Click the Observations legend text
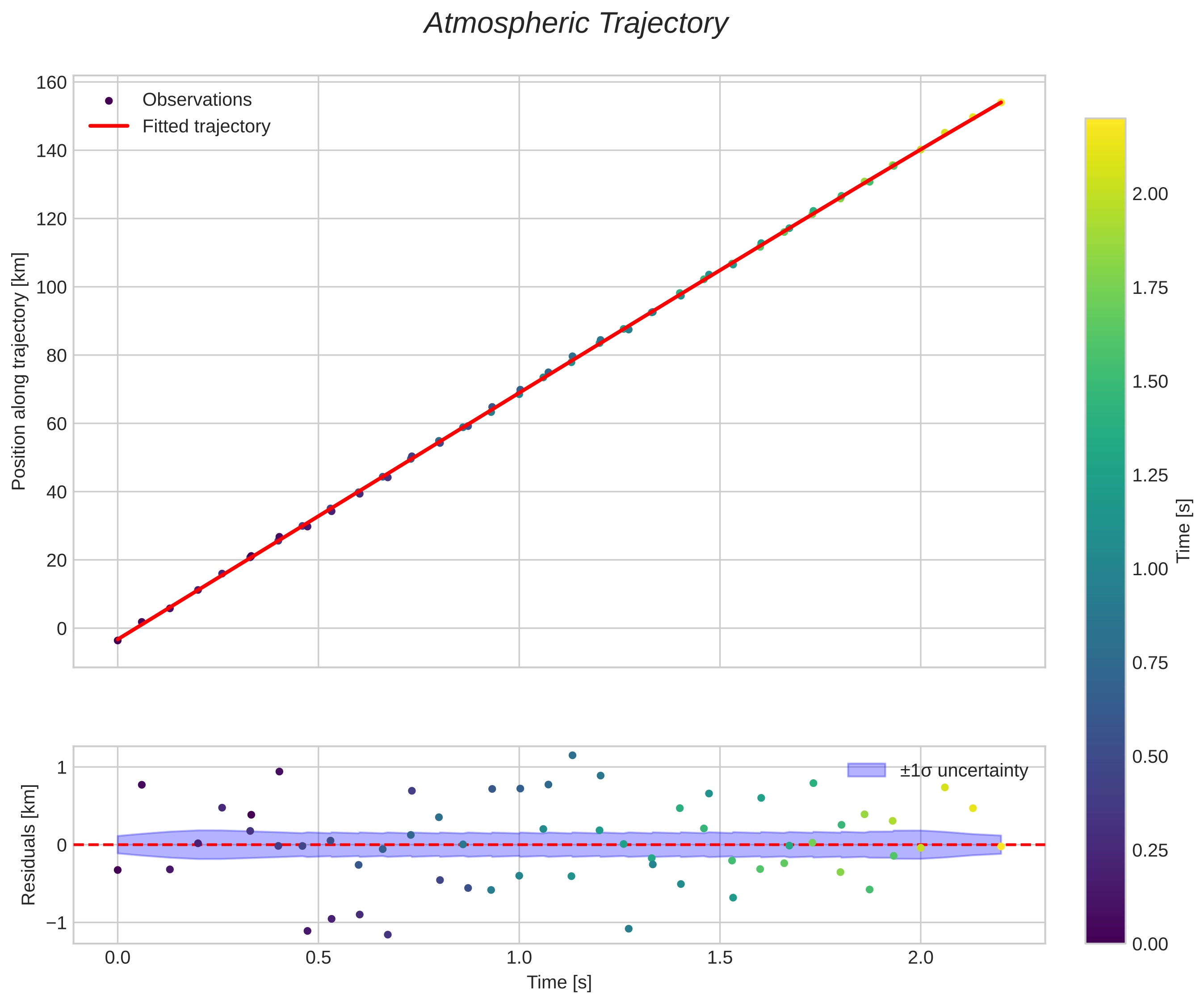 pyautogui.click(x=197, y=100)
